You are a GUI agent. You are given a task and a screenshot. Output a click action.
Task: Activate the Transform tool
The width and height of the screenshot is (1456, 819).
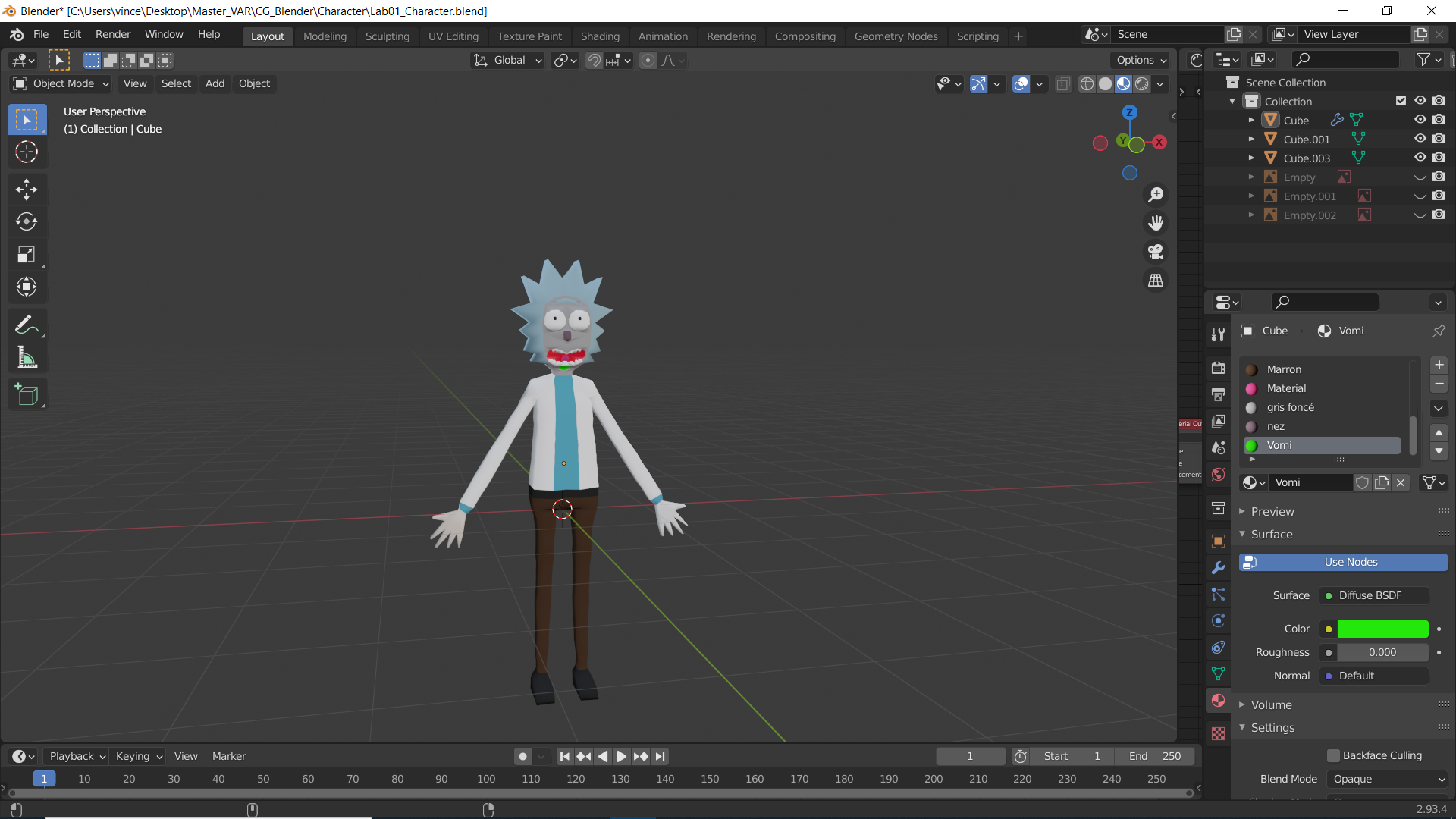[x=27, y=287]
